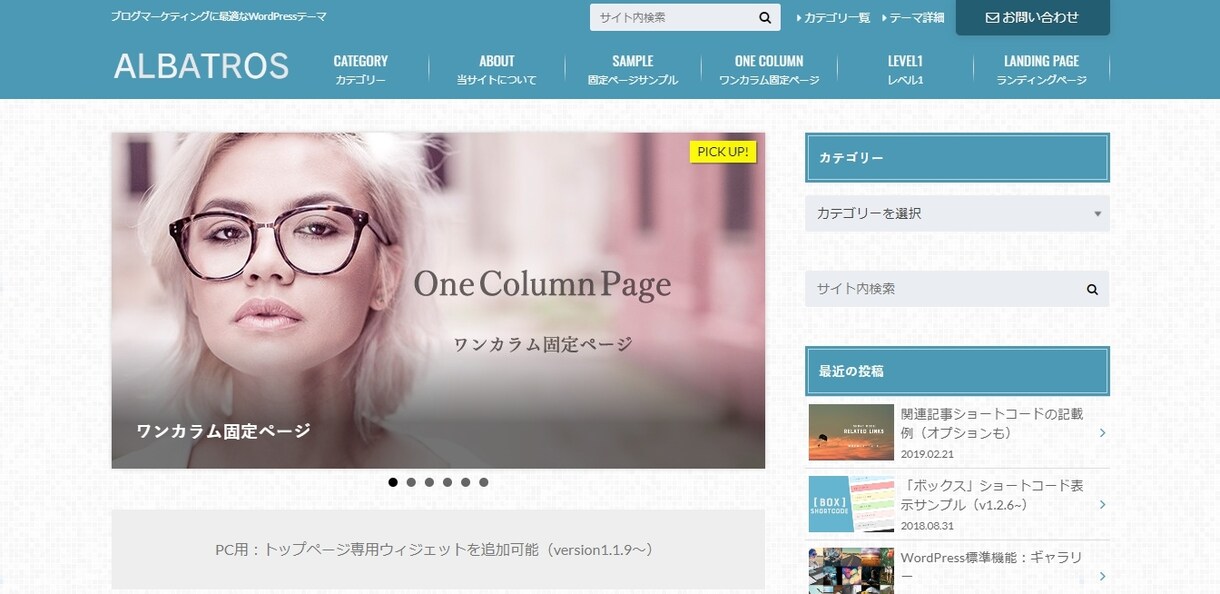Open the お問い合わせ contact button
This screenshot has width=1220, height=594.
click(1033, 18)
